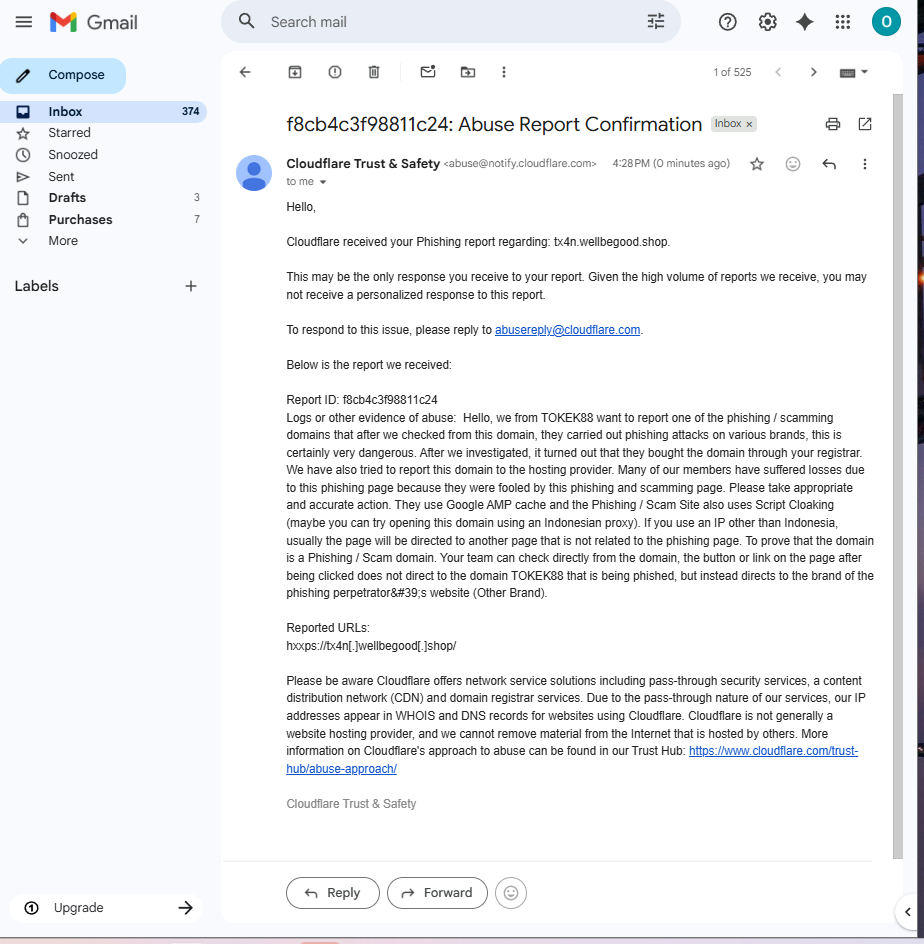Open toolbar More options menu

(504, 72)
